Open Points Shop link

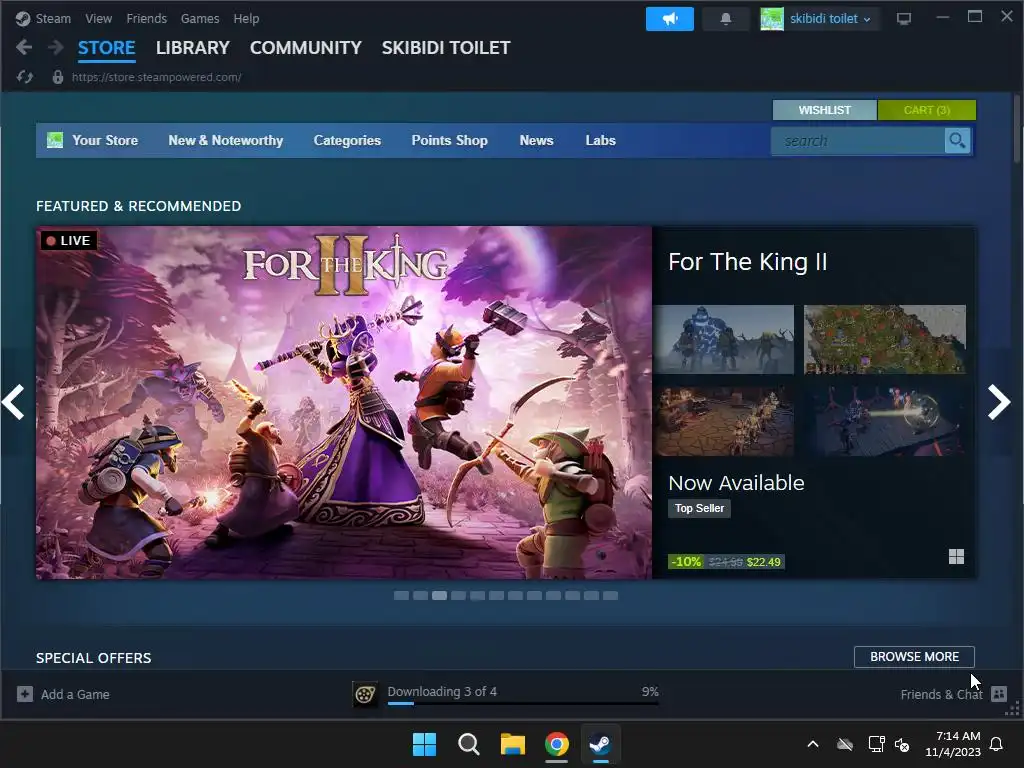(449, 140)
